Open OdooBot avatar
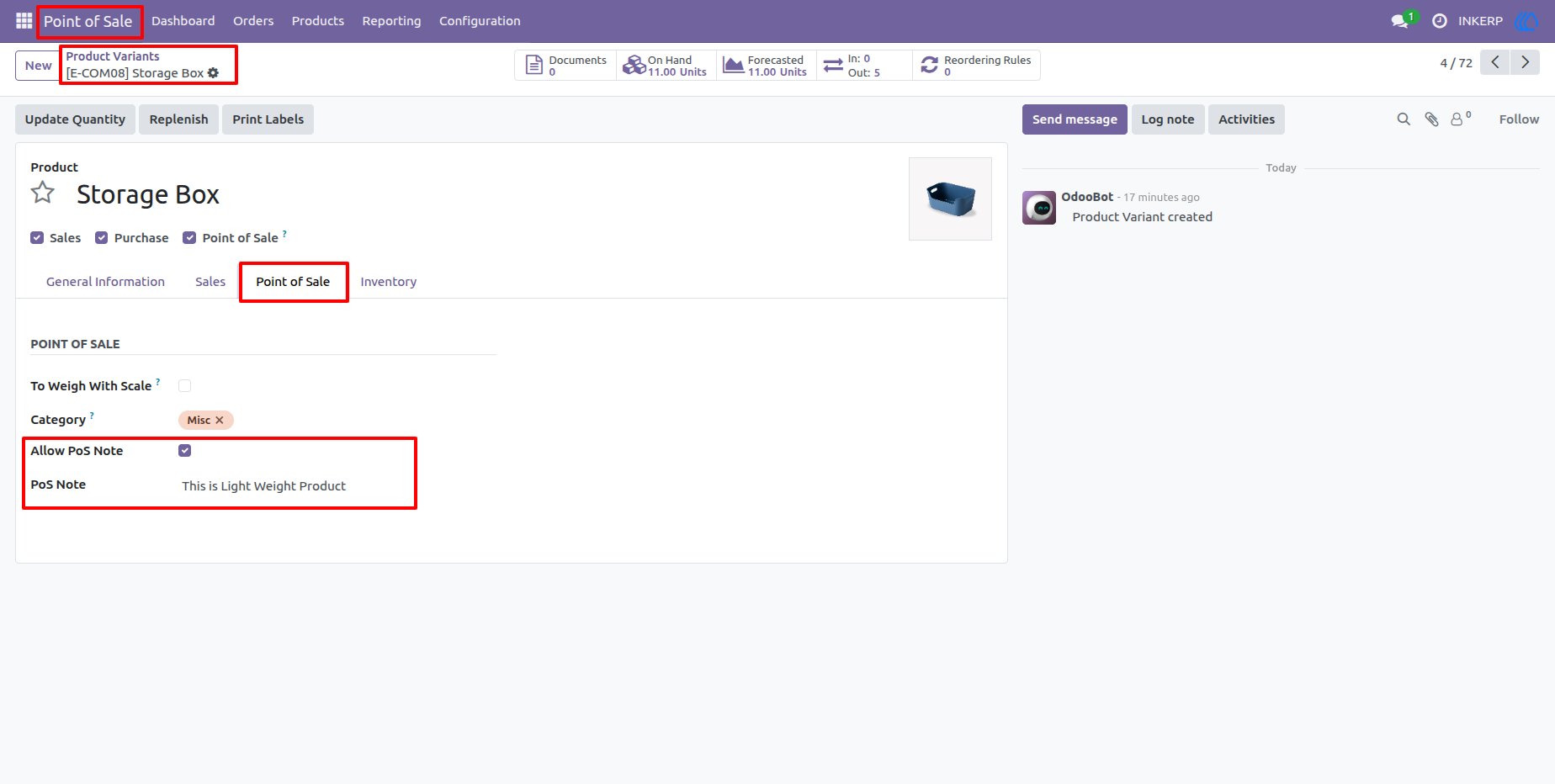This screenshot has height=784, width=1555. tap(1039, 208)
